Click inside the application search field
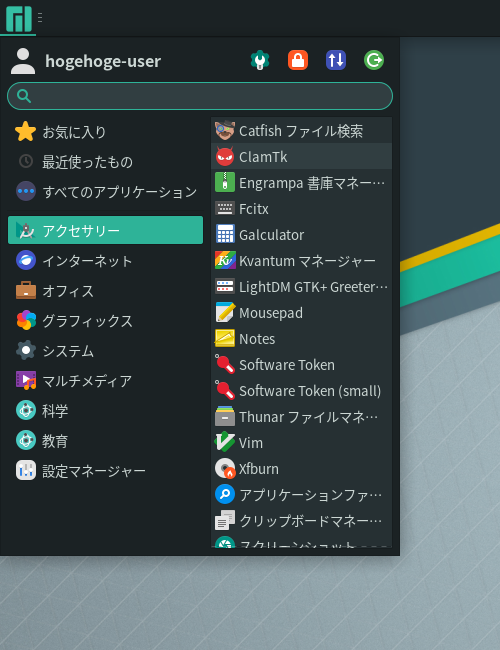The width and height of the screenshot is (500, 650). point(200,96)
